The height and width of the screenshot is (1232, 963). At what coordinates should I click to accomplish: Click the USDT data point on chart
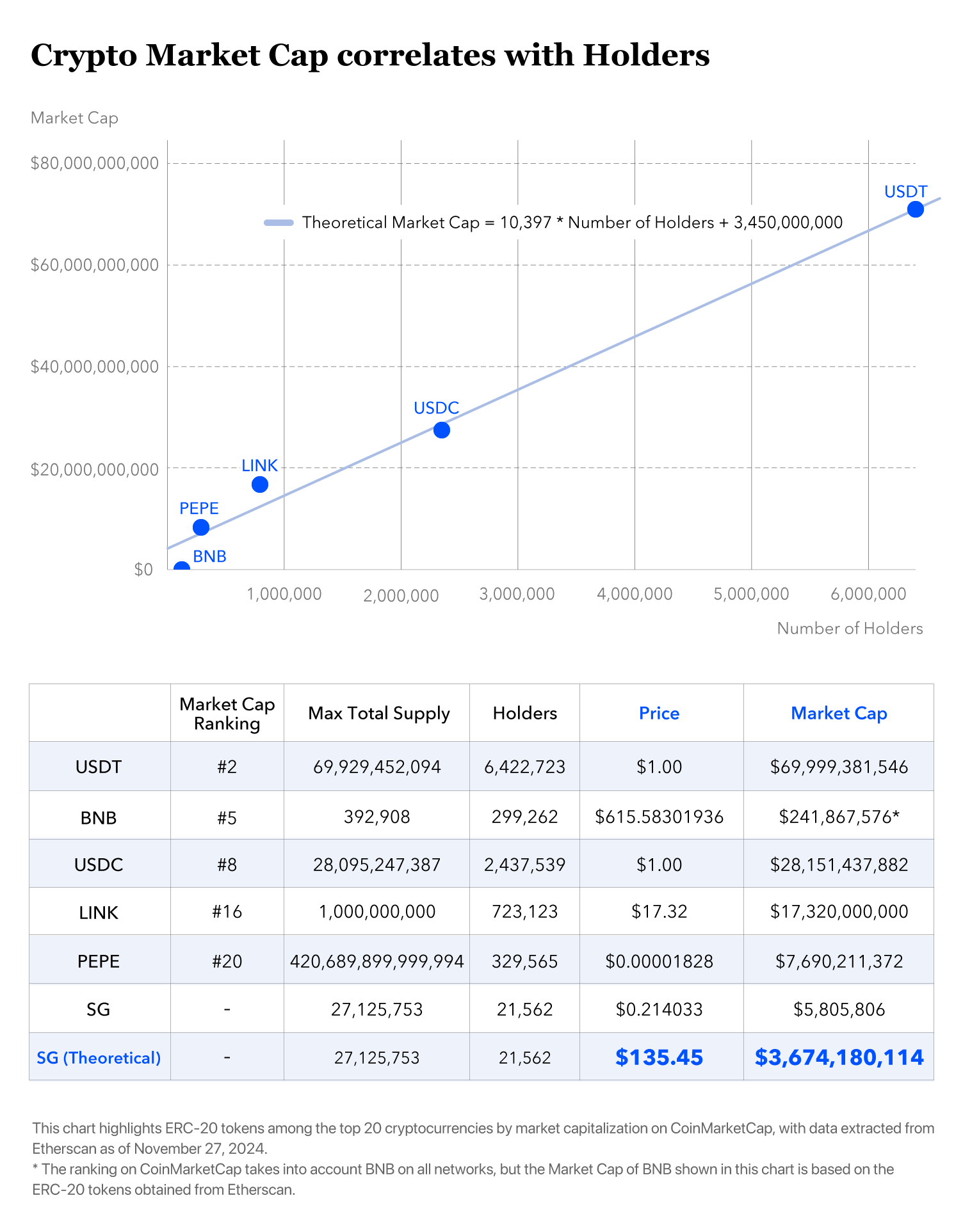coord(915,209)
